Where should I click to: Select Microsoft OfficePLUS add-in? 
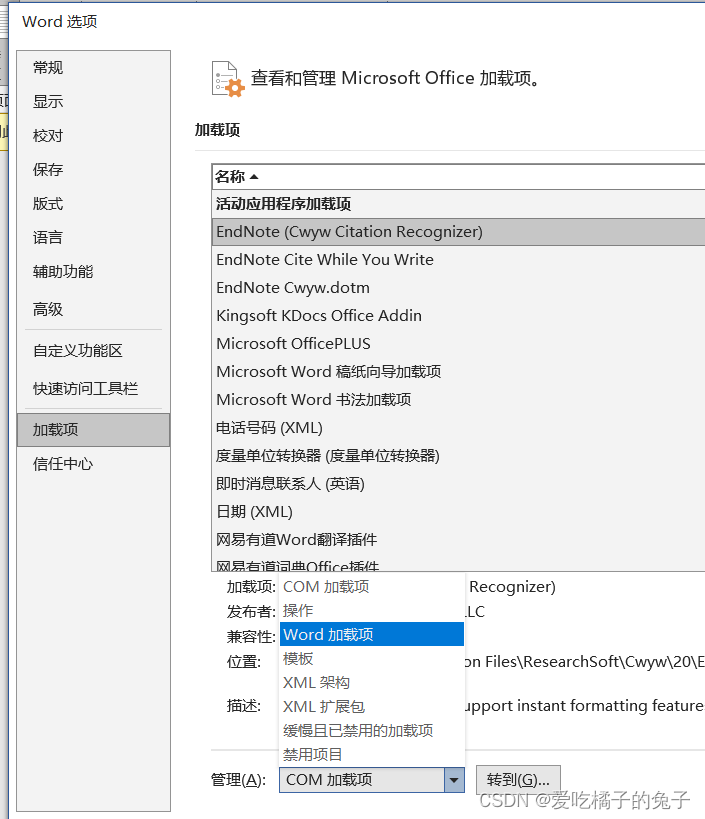coord(459,344)
